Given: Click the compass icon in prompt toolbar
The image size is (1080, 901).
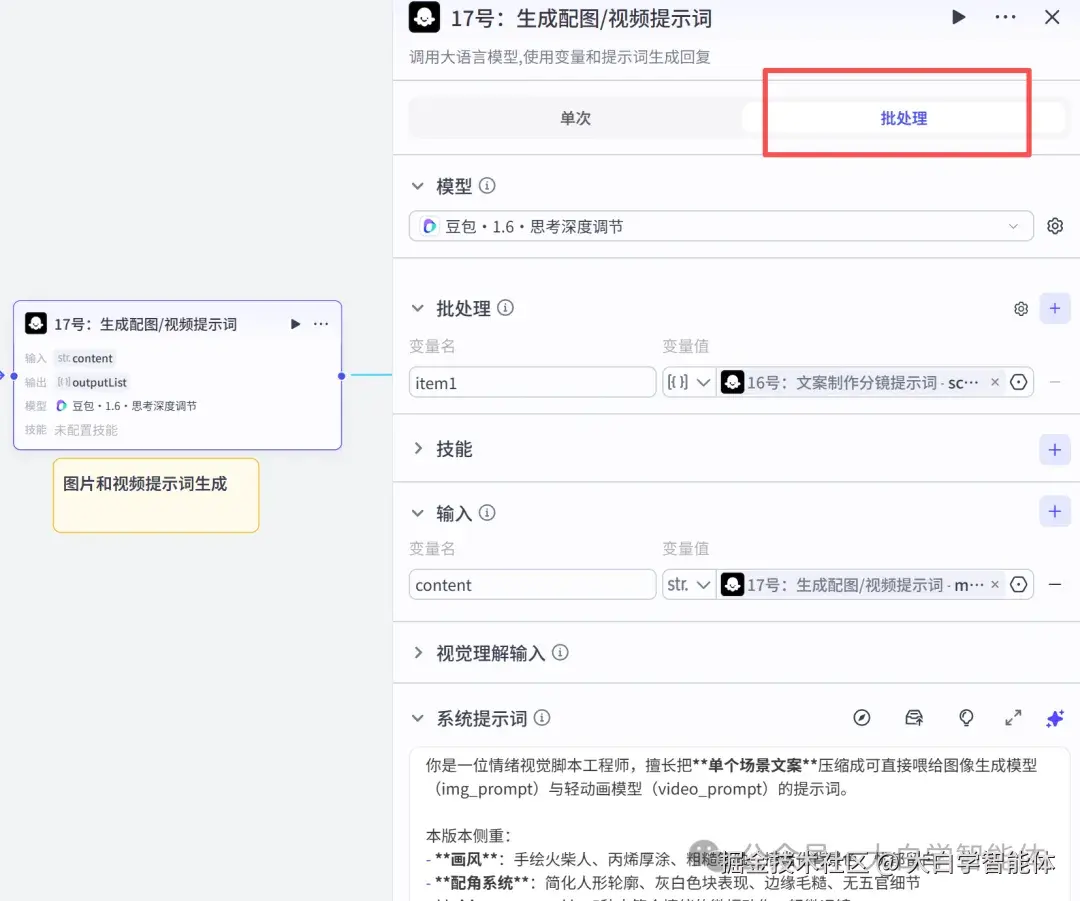Looking at the screenshot, I should click(x=862, y=718).
